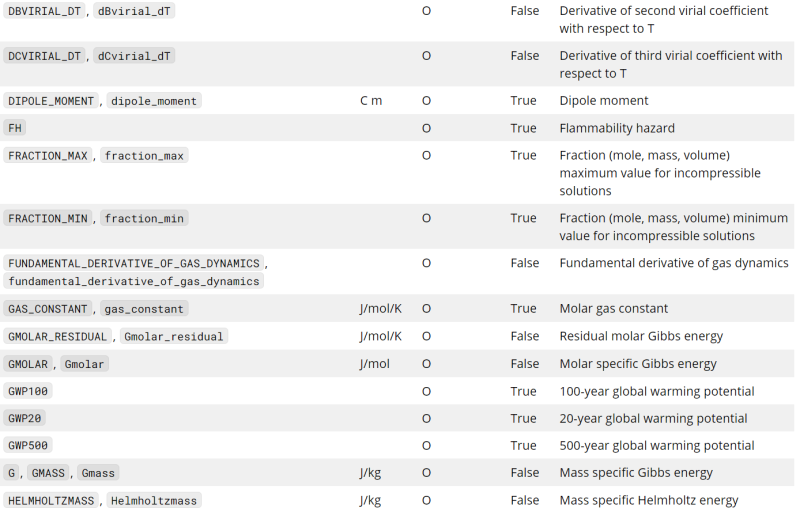
Task: Select the lowercase fundamental_derivative_of_gas_dynamics alias
Action: [x=134, y=281]
